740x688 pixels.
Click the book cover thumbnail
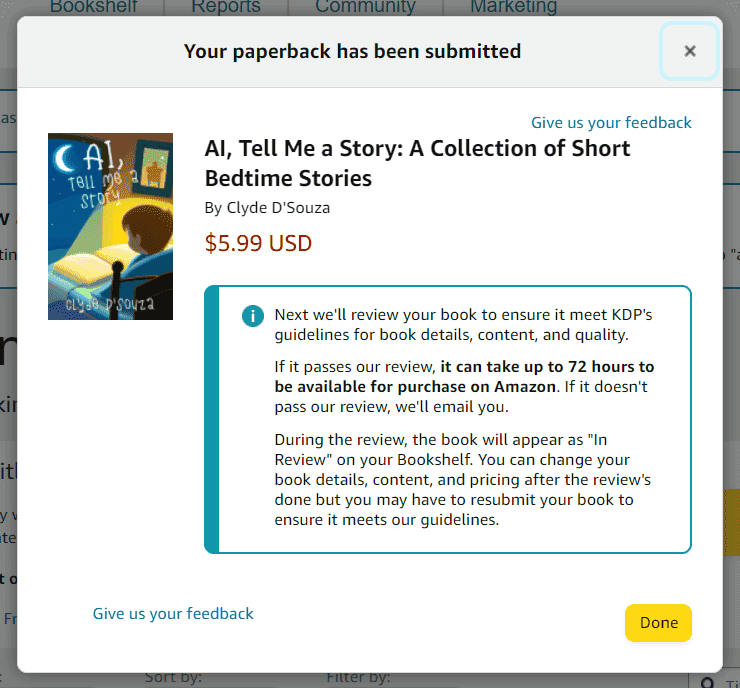(x=110, y=227)
